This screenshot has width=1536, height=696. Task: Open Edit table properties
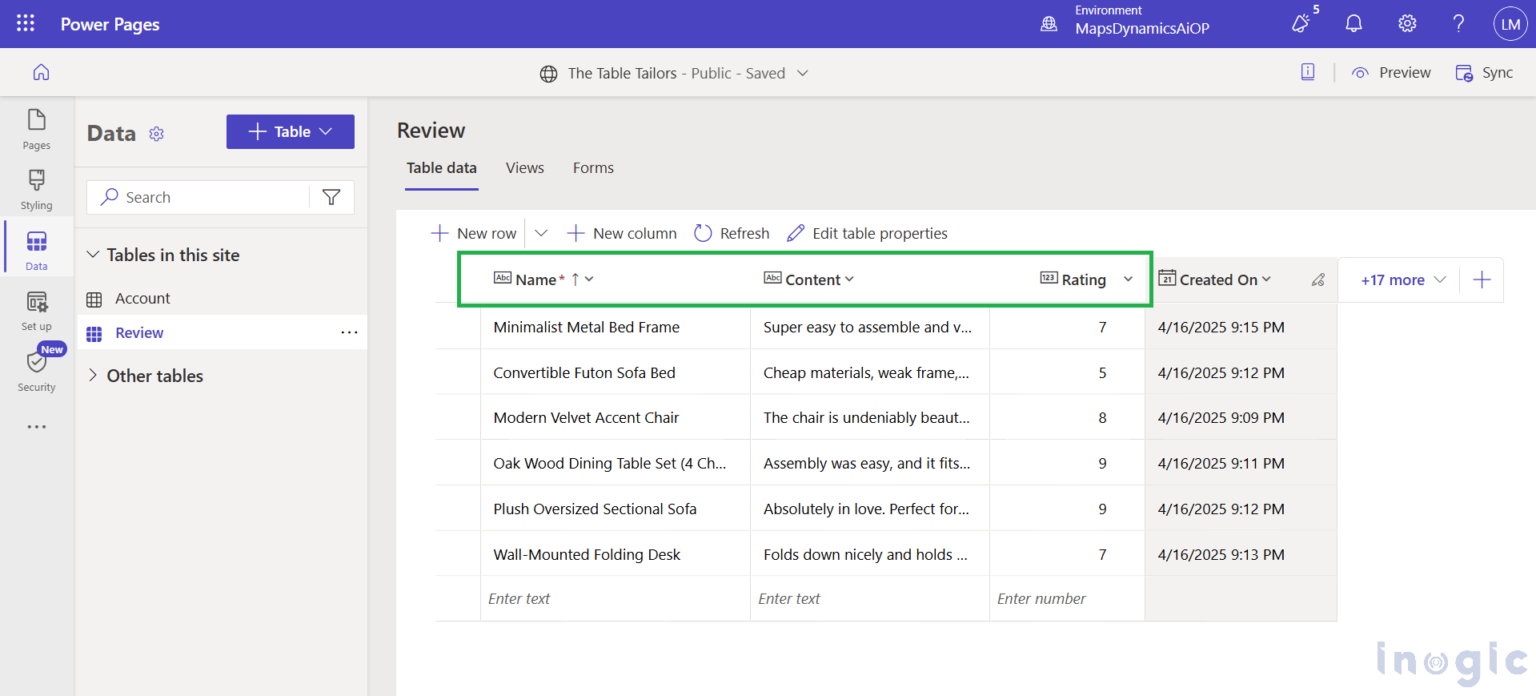(x=866, y=232)
